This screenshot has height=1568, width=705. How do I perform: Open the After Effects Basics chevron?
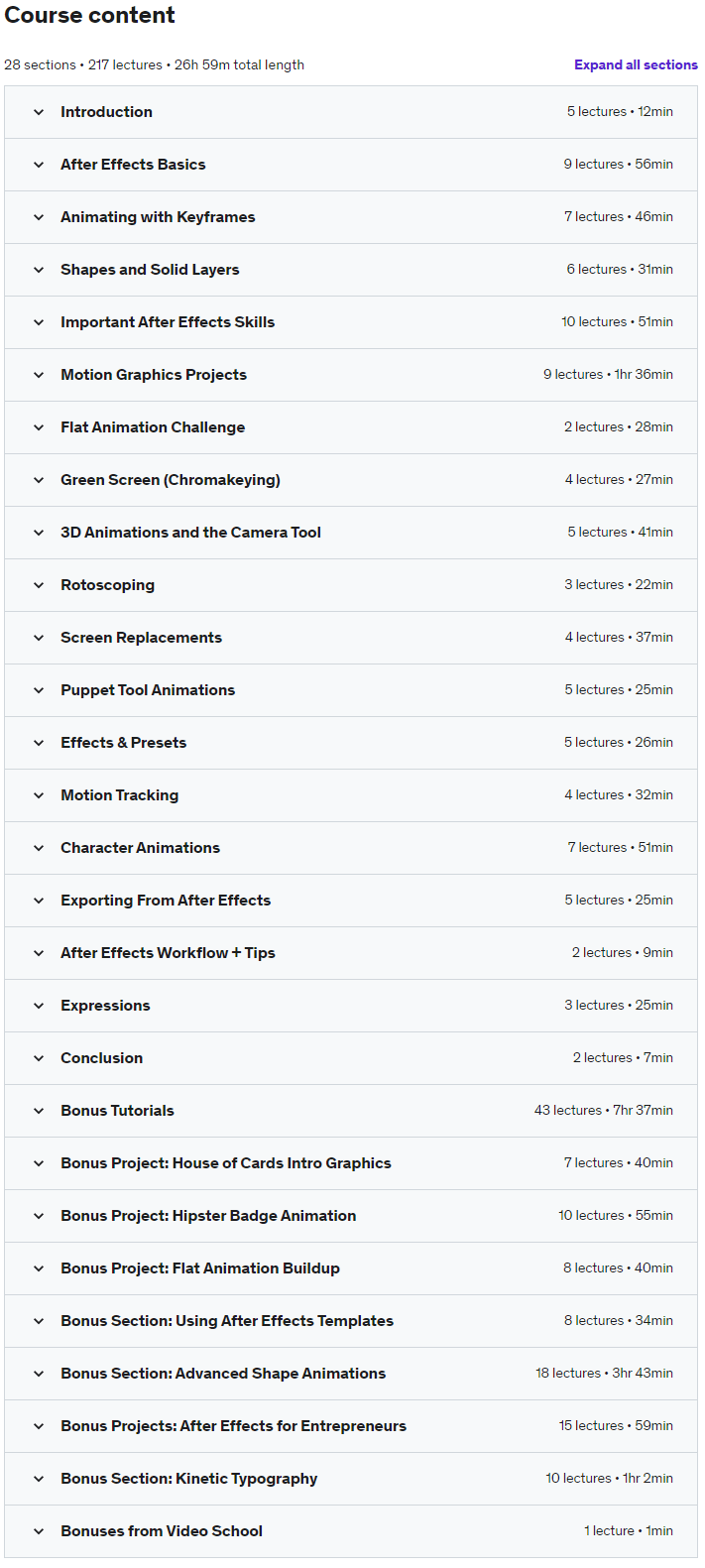click(39, 165)
